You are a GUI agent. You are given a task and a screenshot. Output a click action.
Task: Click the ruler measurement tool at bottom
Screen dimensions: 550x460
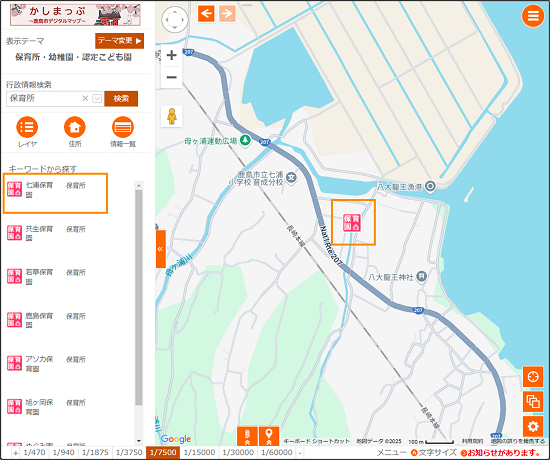click(x=247, y=436)
